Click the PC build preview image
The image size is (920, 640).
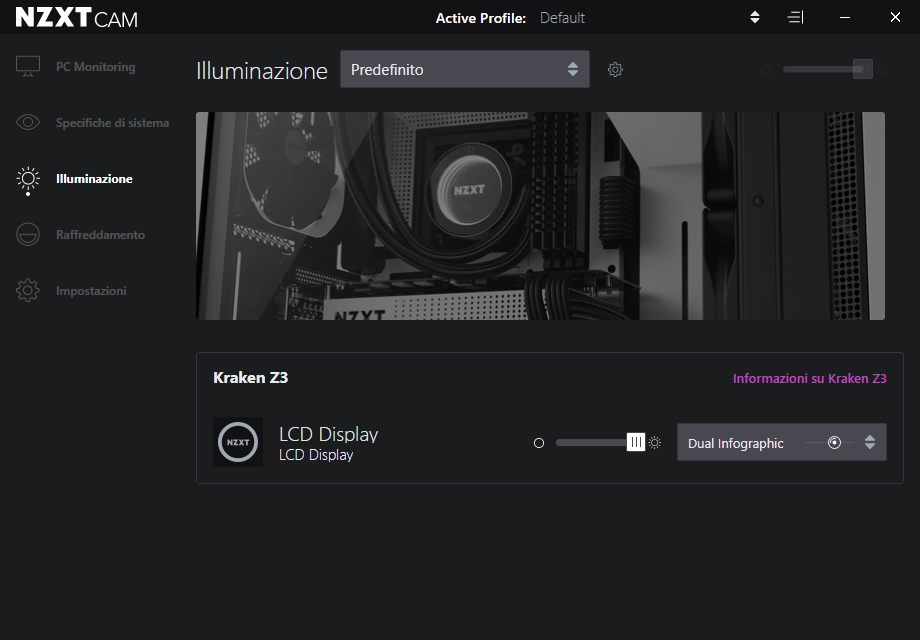[x=540, y=216]
